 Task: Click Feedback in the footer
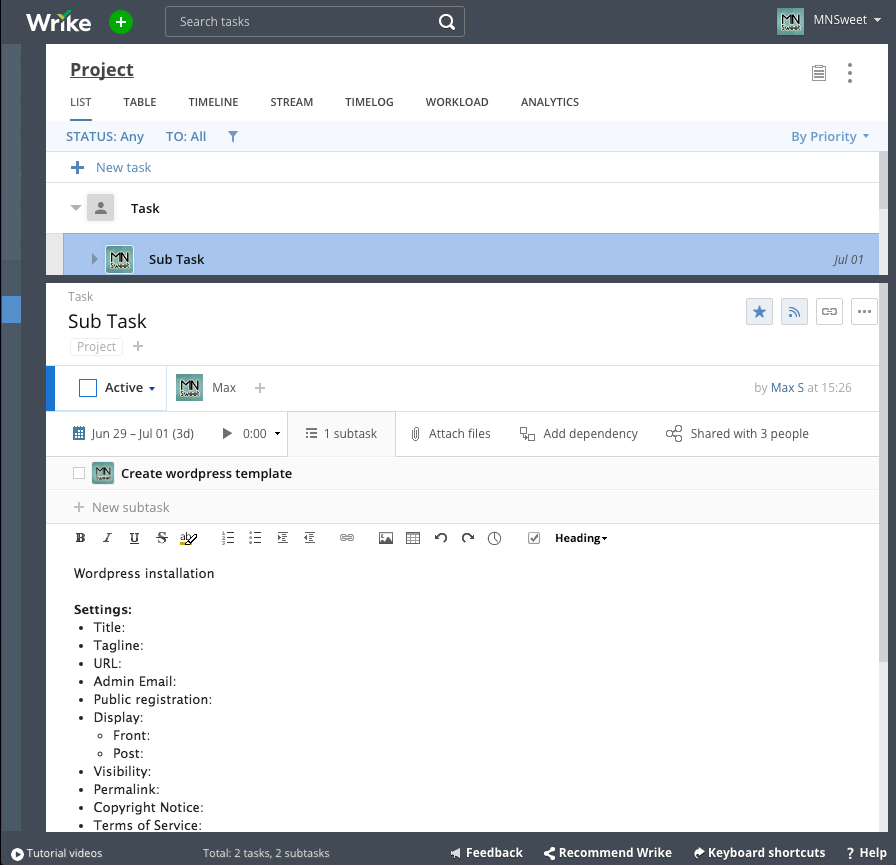pyautogui.click(x=486, y=853)
